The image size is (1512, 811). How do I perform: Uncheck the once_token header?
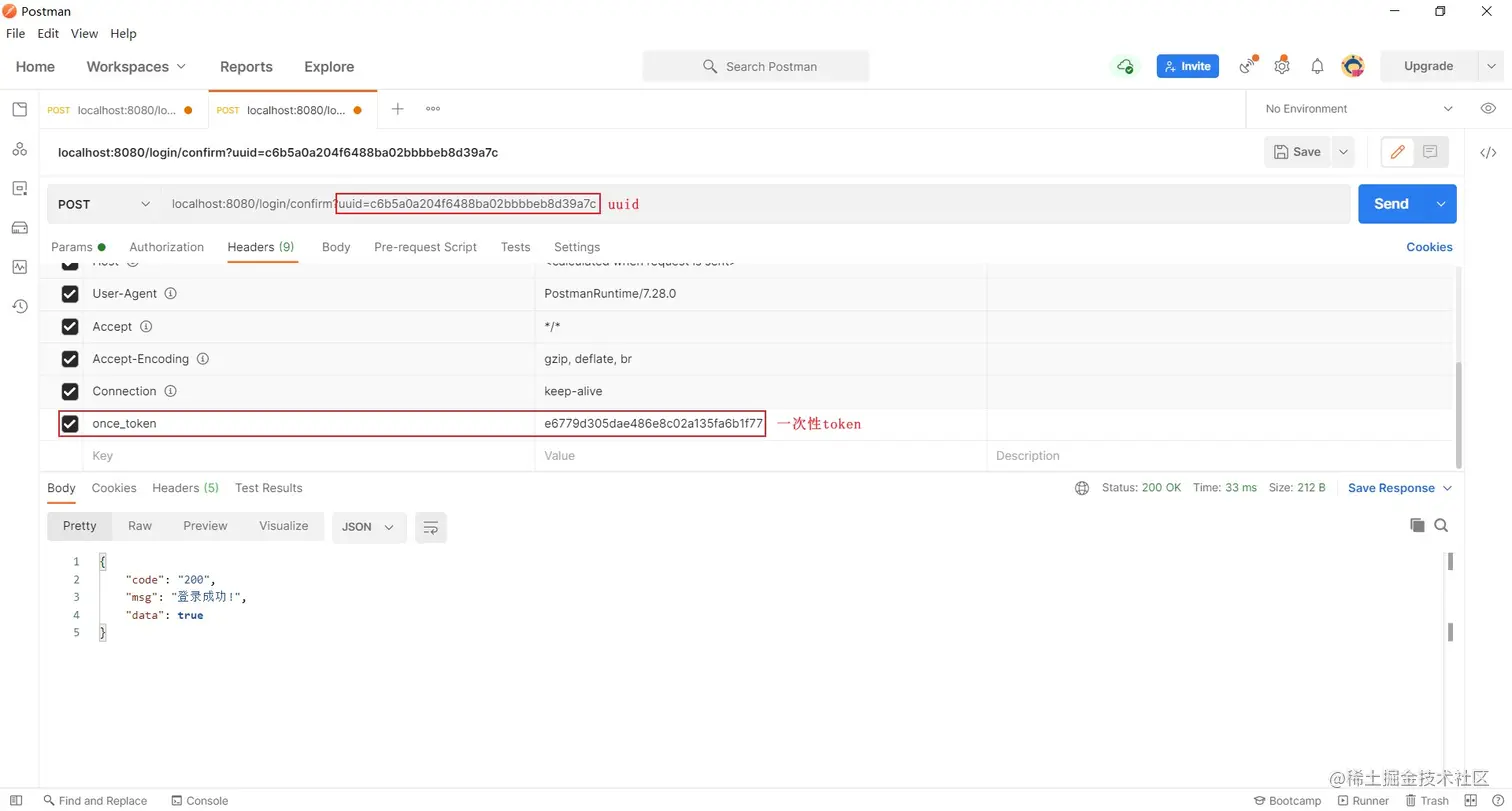pyautogui.click(x=70, y=424)
